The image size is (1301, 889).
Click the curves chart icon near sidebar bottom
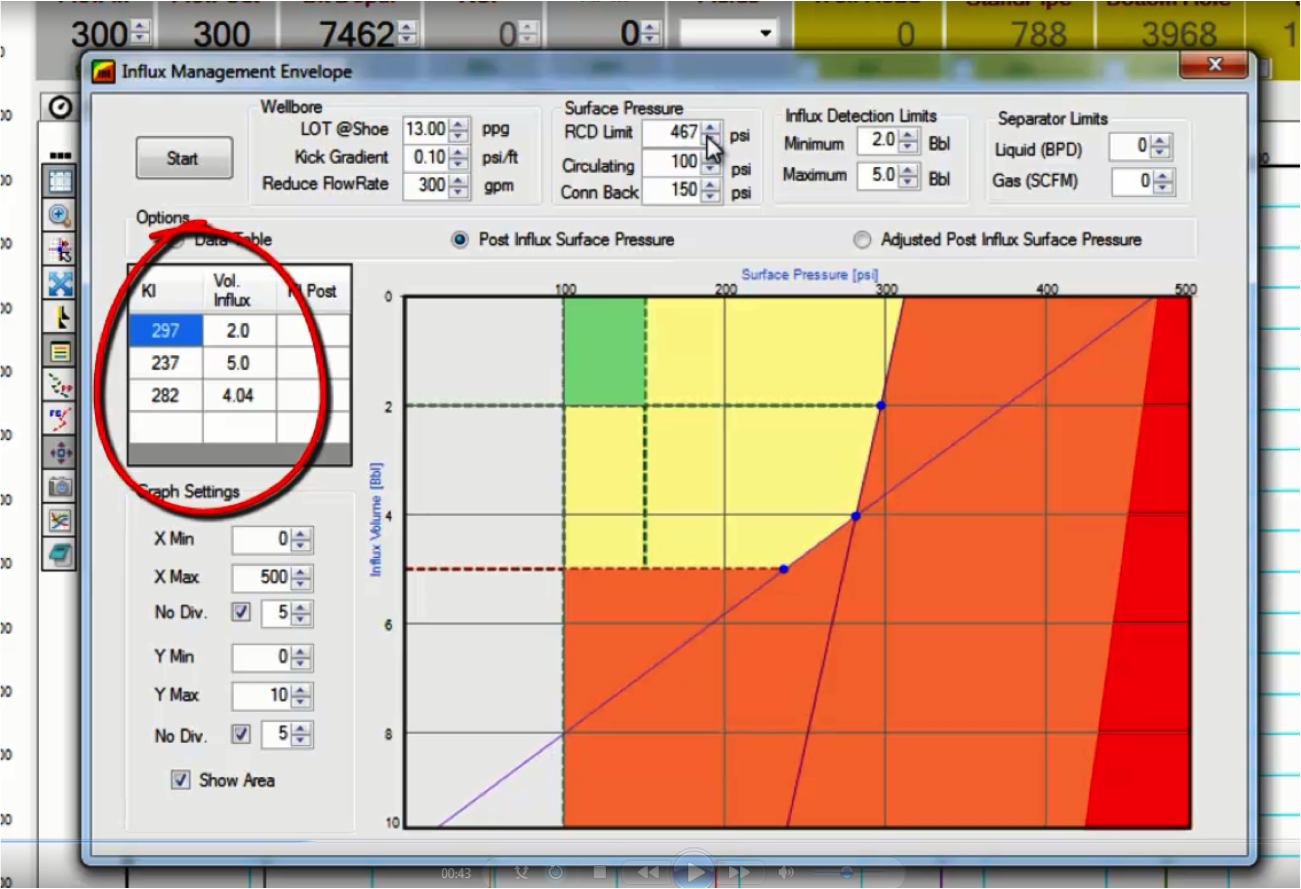60,519
